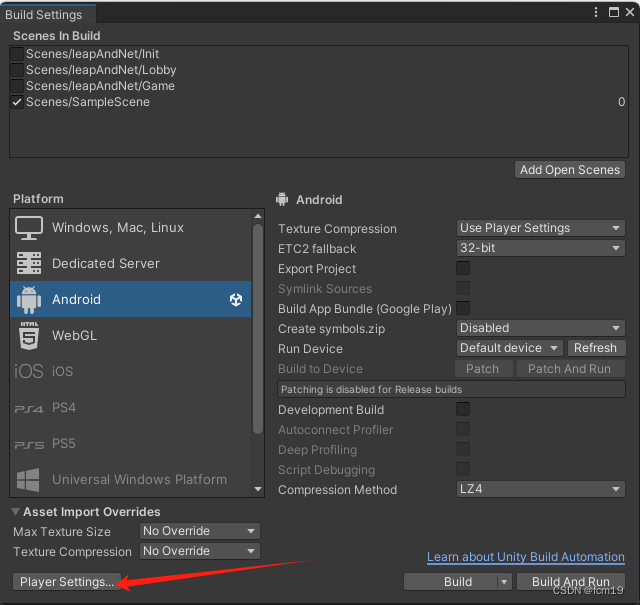
Task: Enable the Development Build checkbox
Action: [x=463, y=409]
